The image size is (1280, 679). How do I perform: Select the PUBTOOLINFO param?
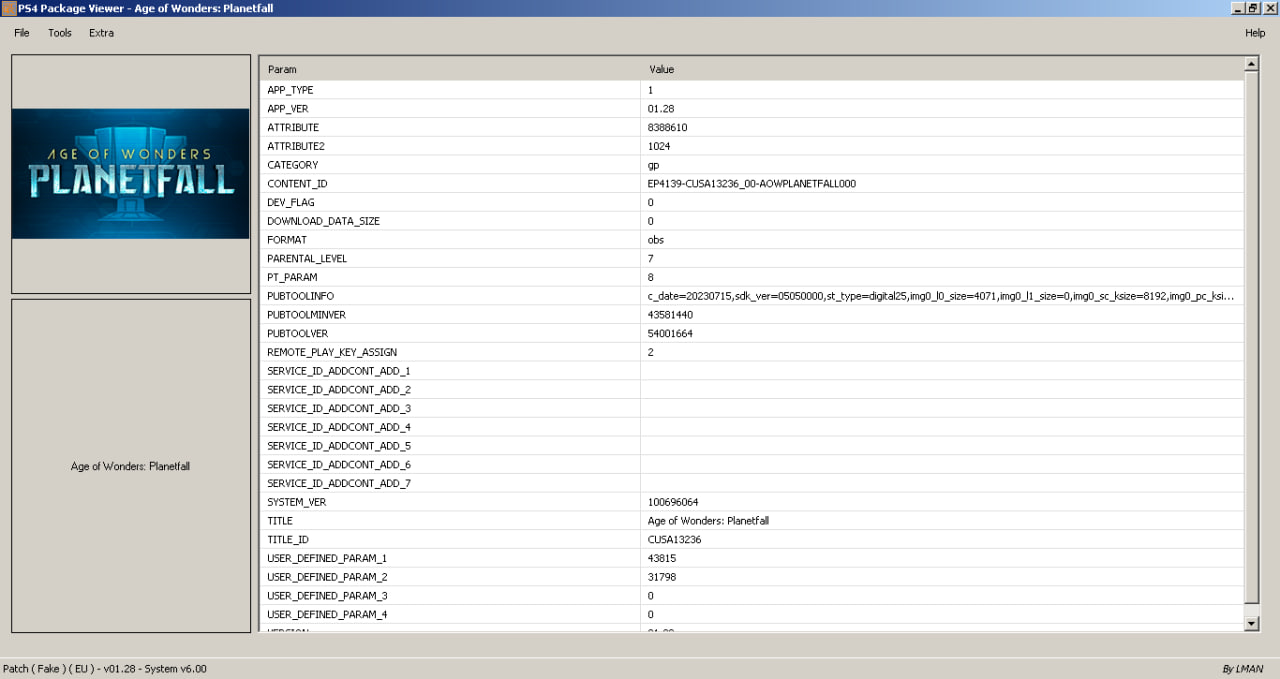click(300, 296)
